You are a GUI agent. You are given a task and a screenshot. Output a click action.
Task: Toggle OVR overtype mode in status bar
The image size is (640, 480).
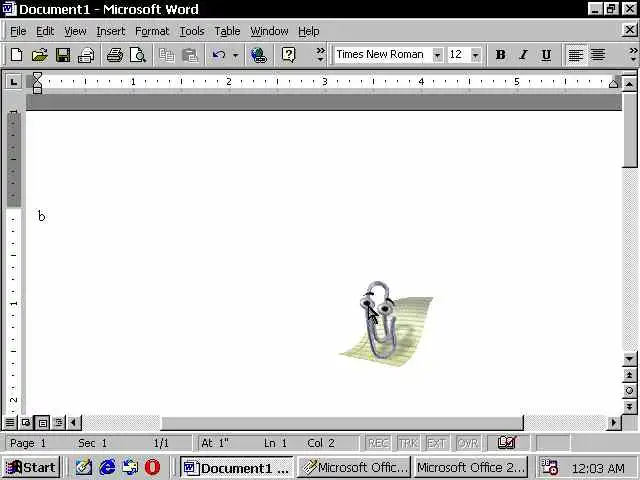[x=467, y=443]
